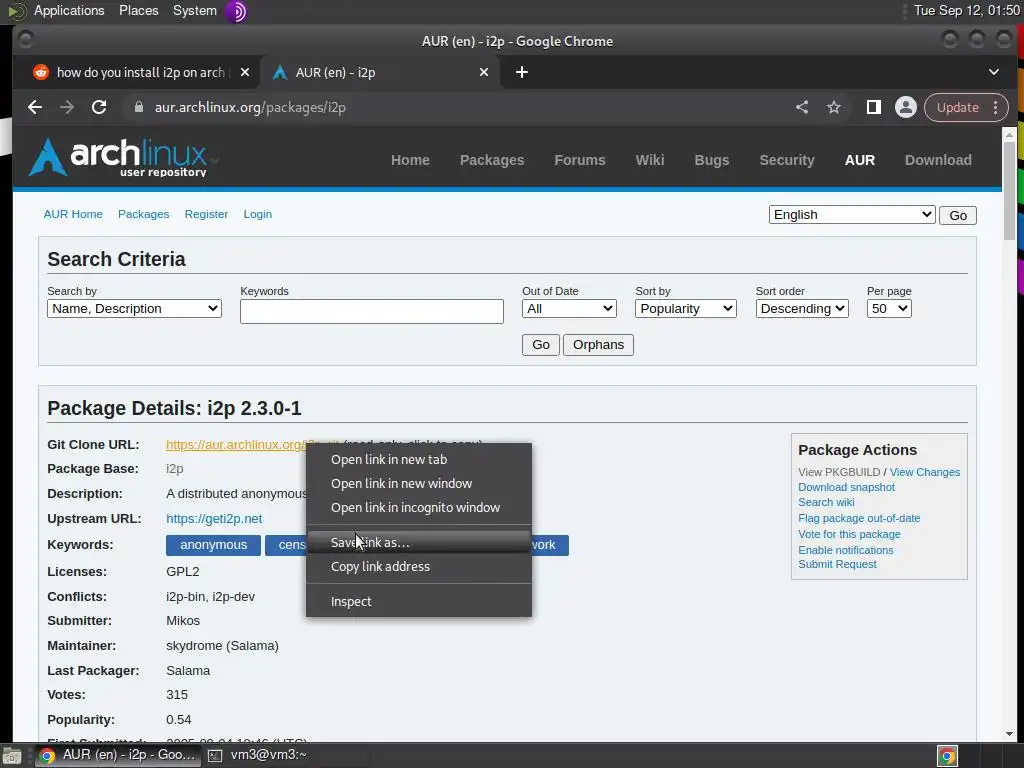
Task: Close the Reddit i2p tab
Action: tap(245, 72)
